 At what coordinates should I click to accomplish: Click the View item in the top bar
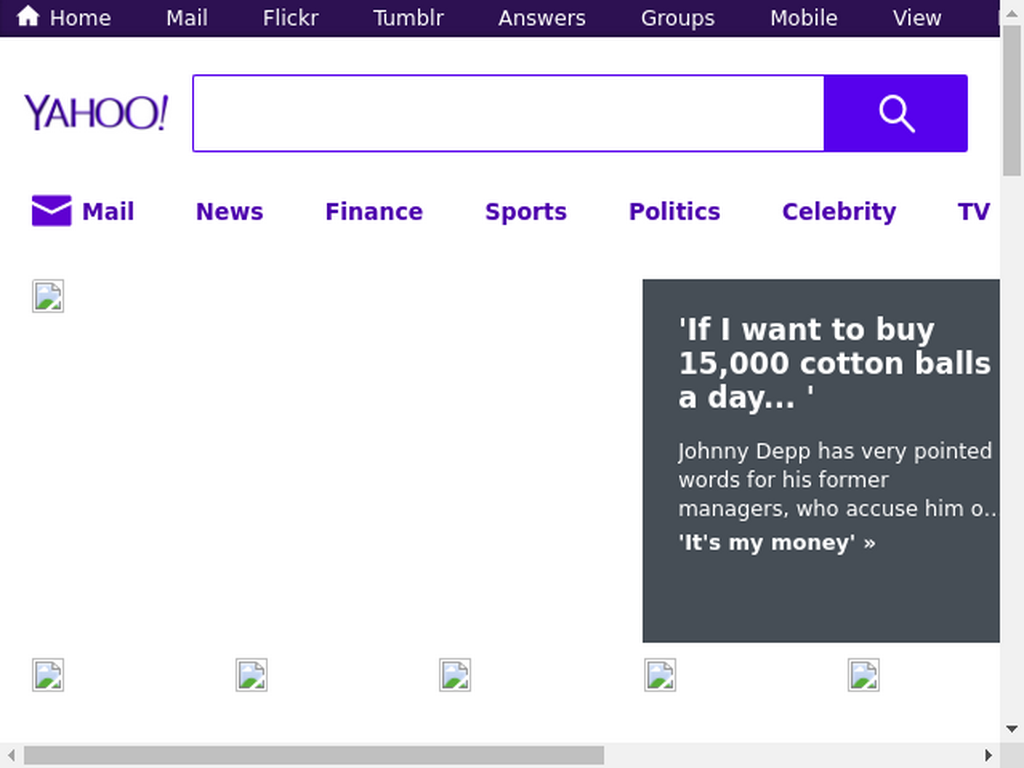point(917,18)
